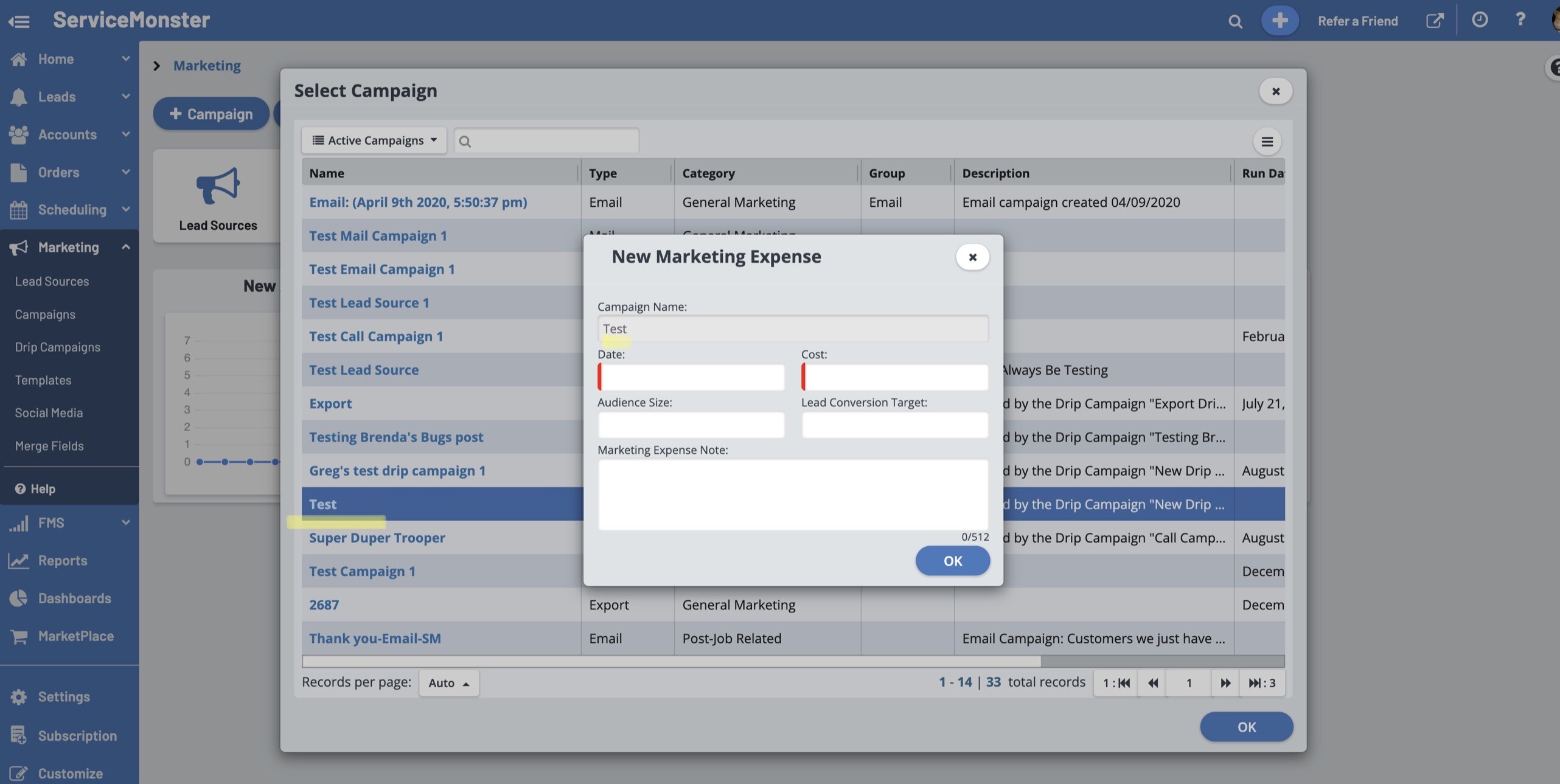Select Templates in the Marketing submenu

click(x=43, y=380)
